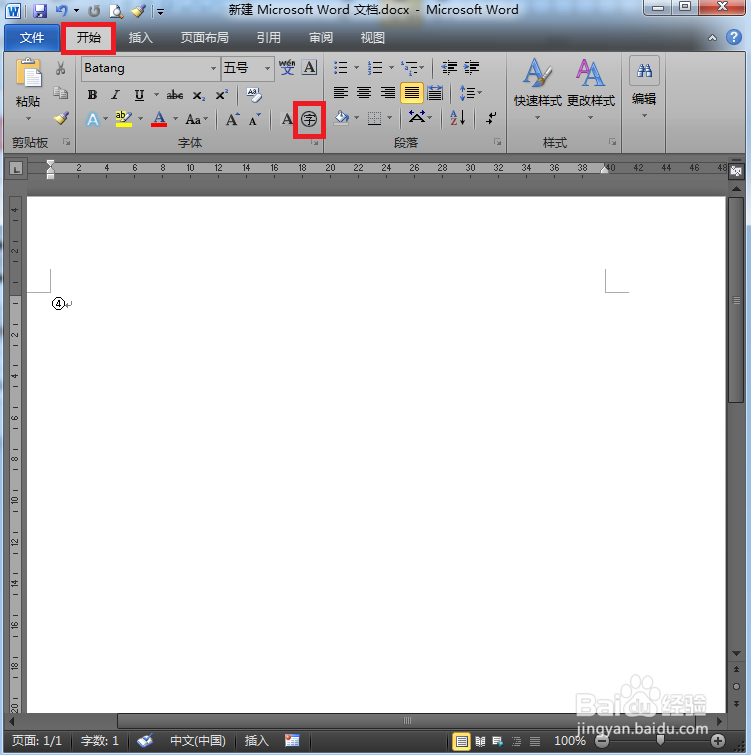Click the Paste clipboard icon

pyautogui.click(x=28, y=74)
